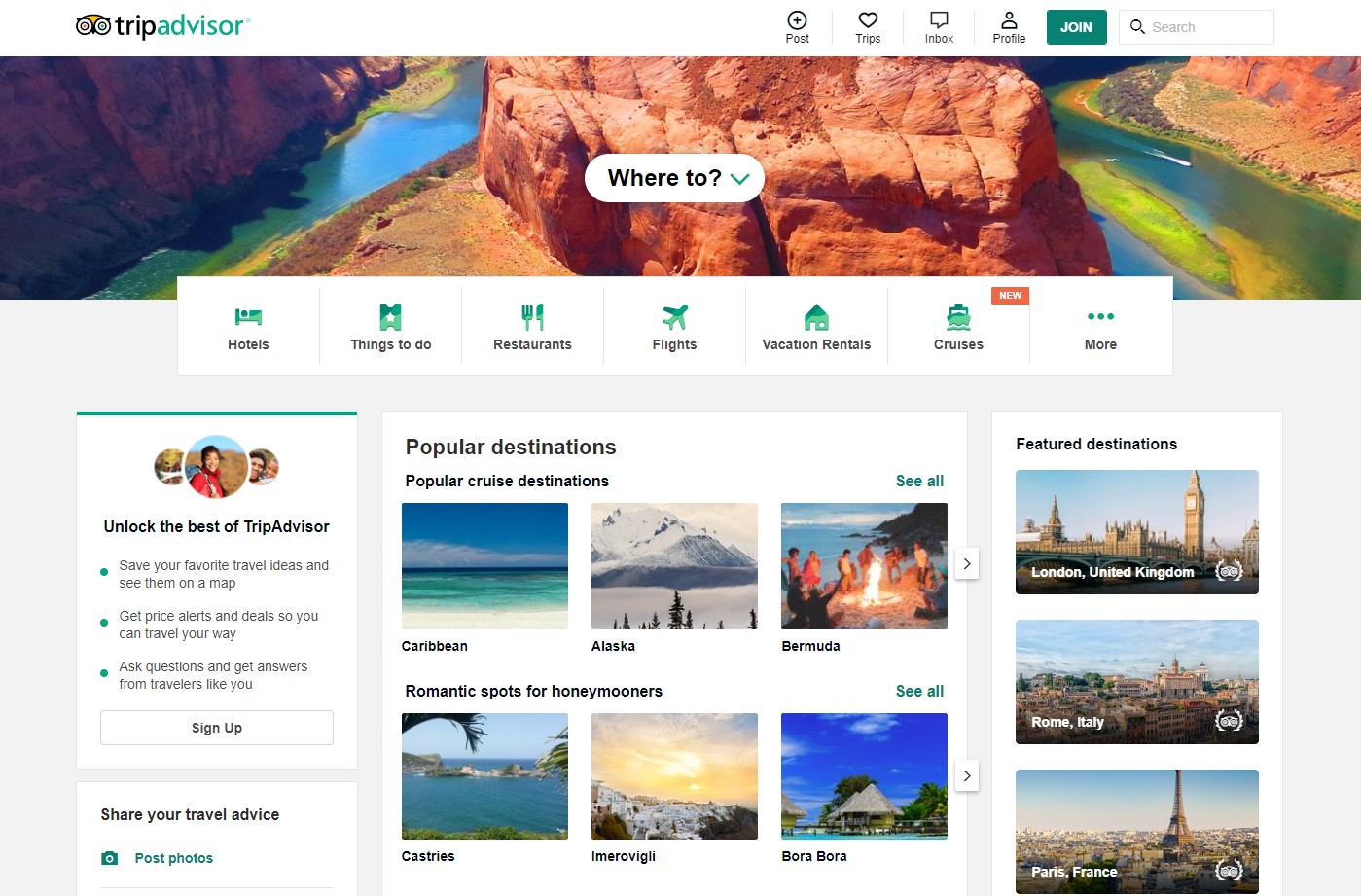Select the Flights plane icon
1361x896 pixels.
point(674,316)
